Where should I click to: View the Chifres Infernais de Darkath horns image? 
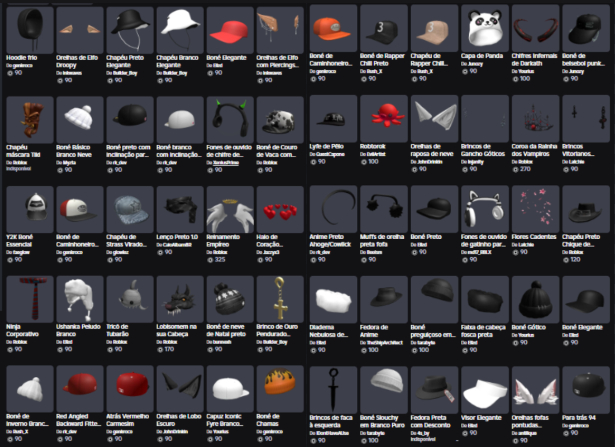coord(535,28)
